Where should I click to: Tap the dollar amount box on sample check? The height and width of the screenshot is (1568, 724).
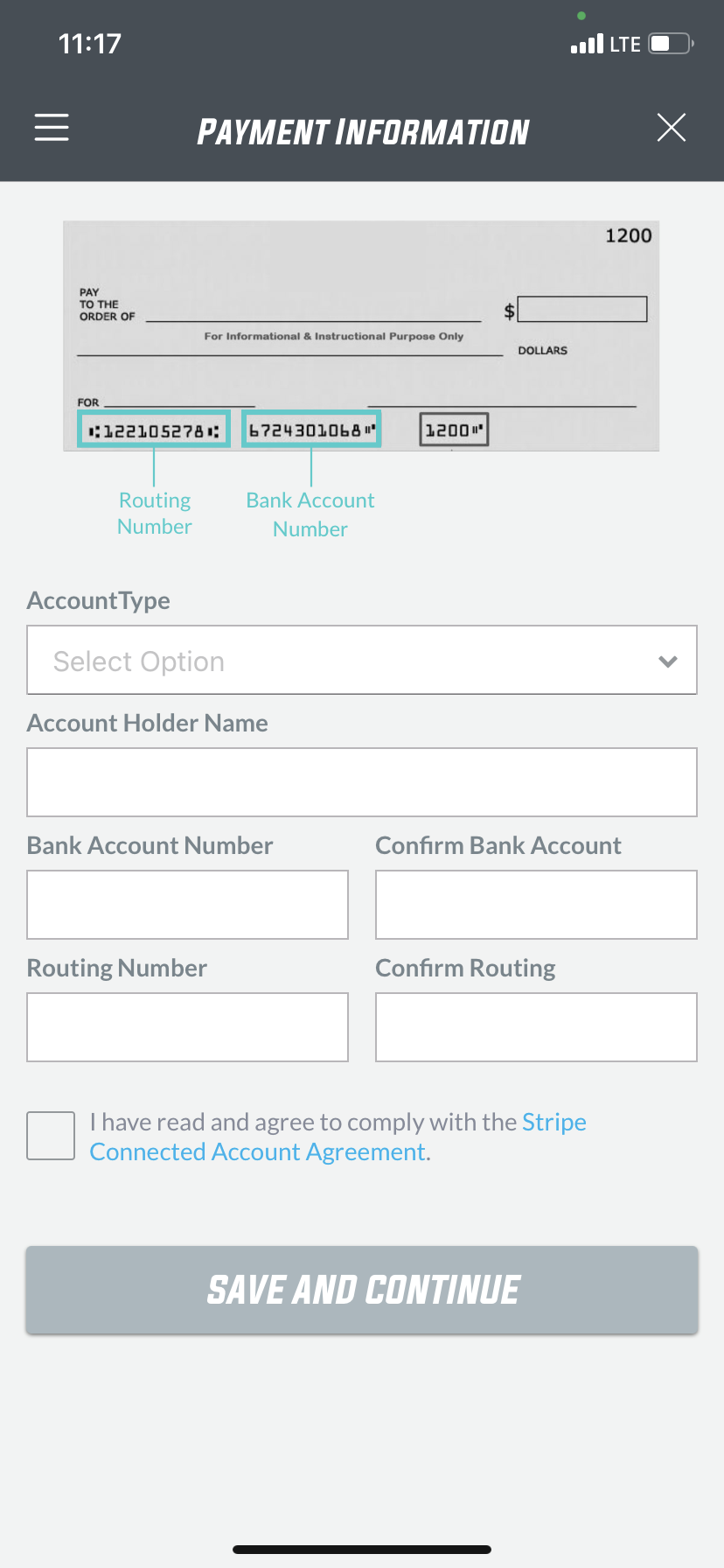(582, 309)
